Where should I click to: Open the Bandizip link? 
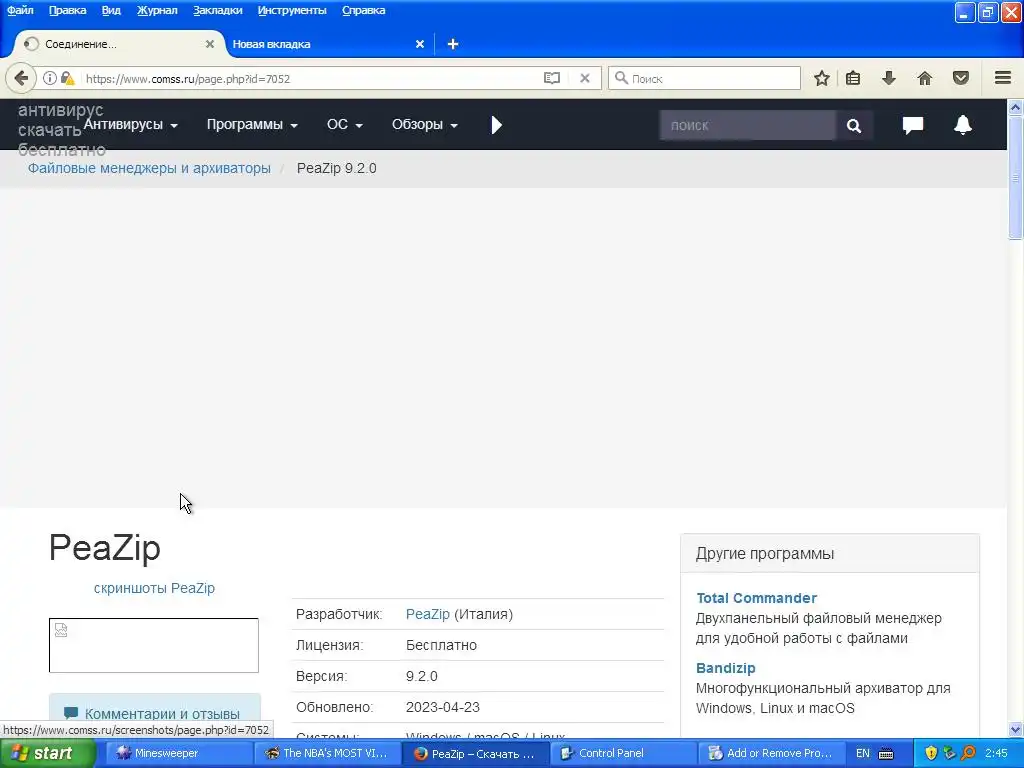tap(726, 667)
